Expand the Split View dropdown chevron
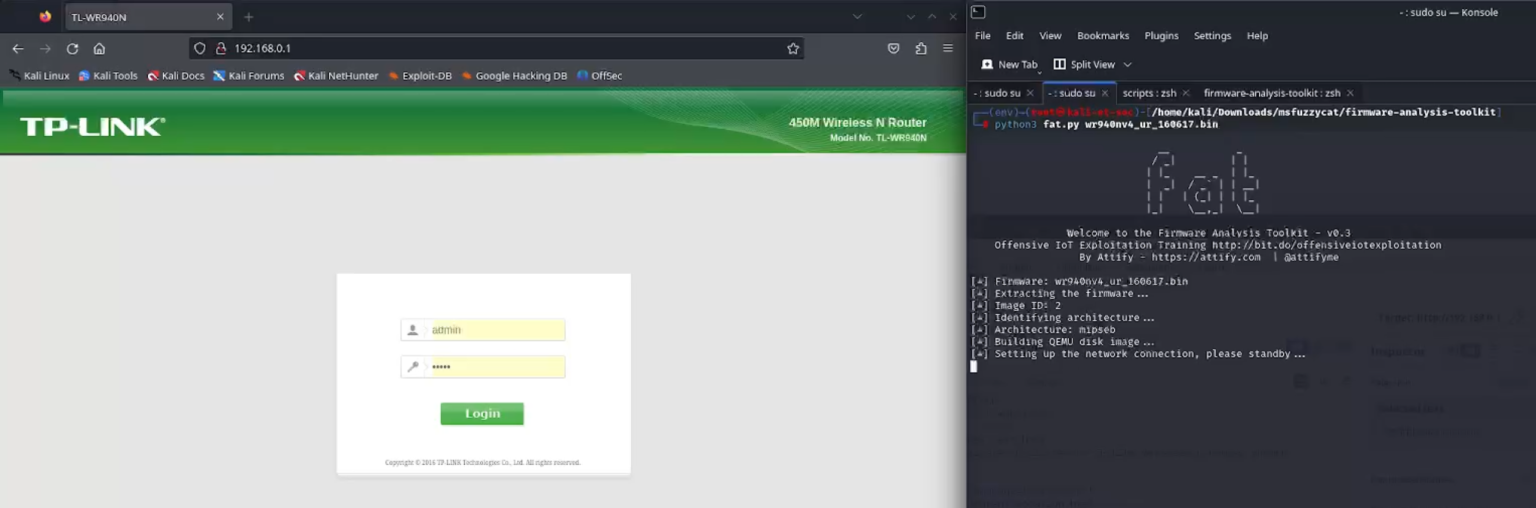 tap(1127, 64)
